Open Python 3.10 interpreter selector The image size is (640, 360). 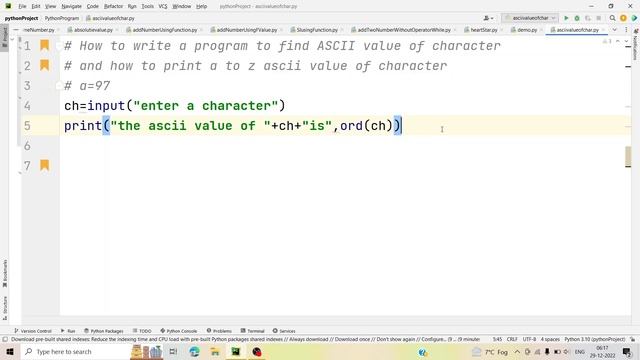595,339
